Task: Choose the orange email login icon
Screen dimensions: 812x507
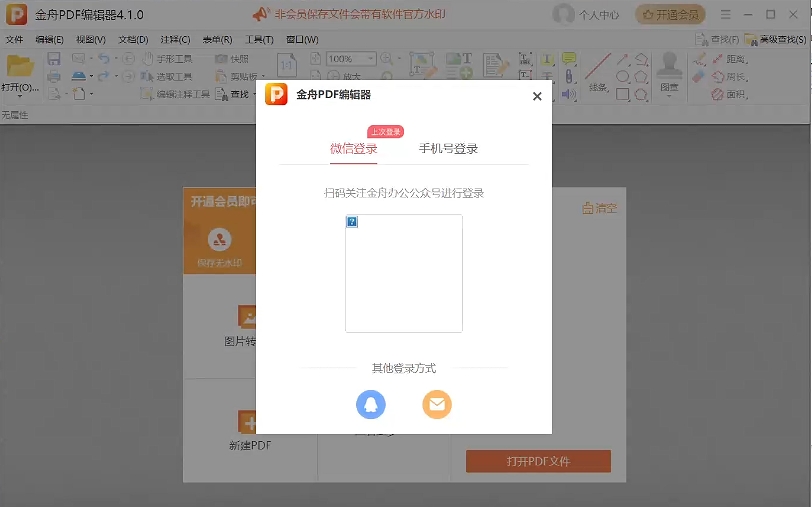Action: click(437, 404)
